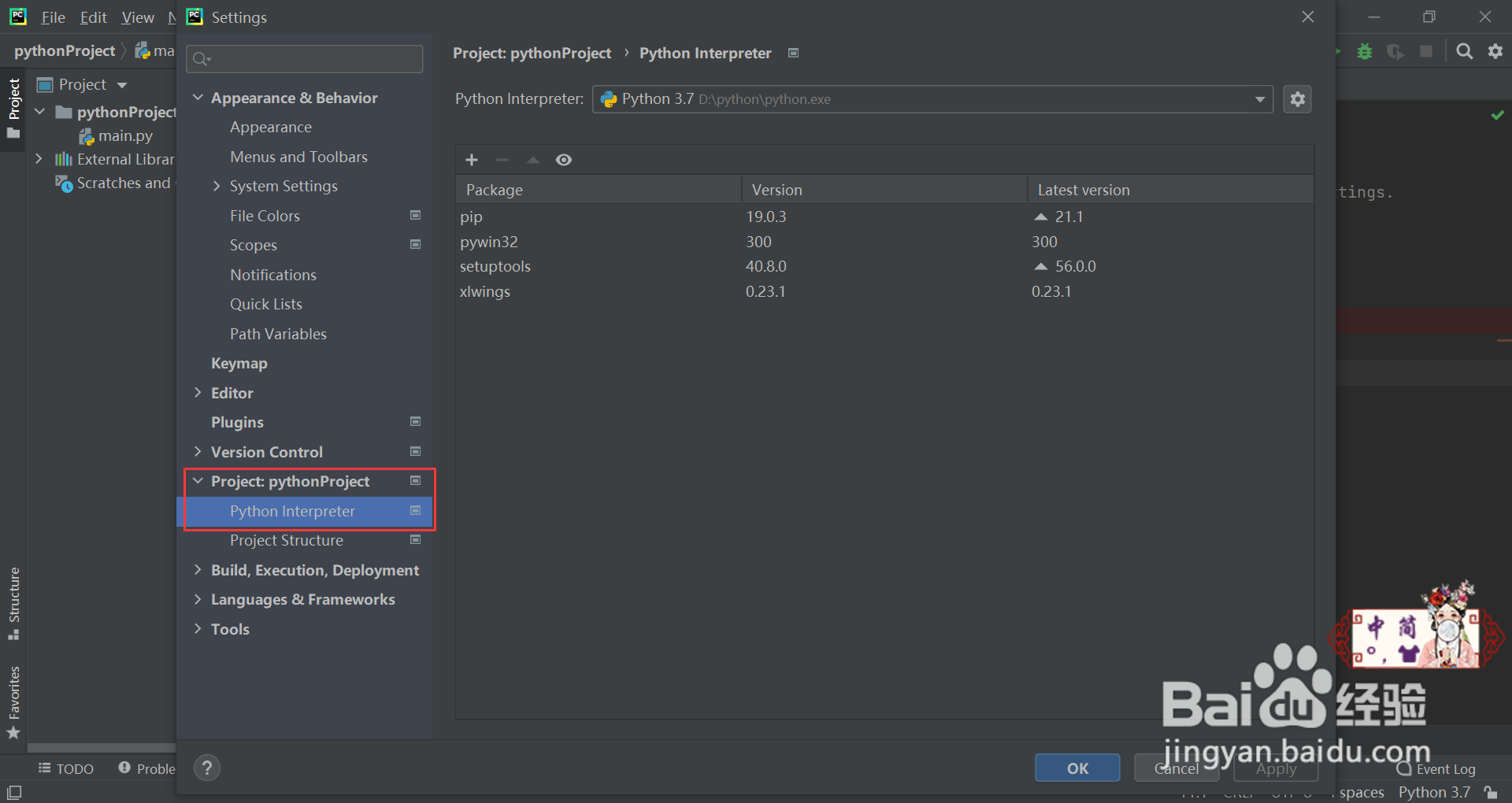Open Project Structure settings
This screenshot has width=1512, height=803.
pyautogui.click(x=287, y=540)
